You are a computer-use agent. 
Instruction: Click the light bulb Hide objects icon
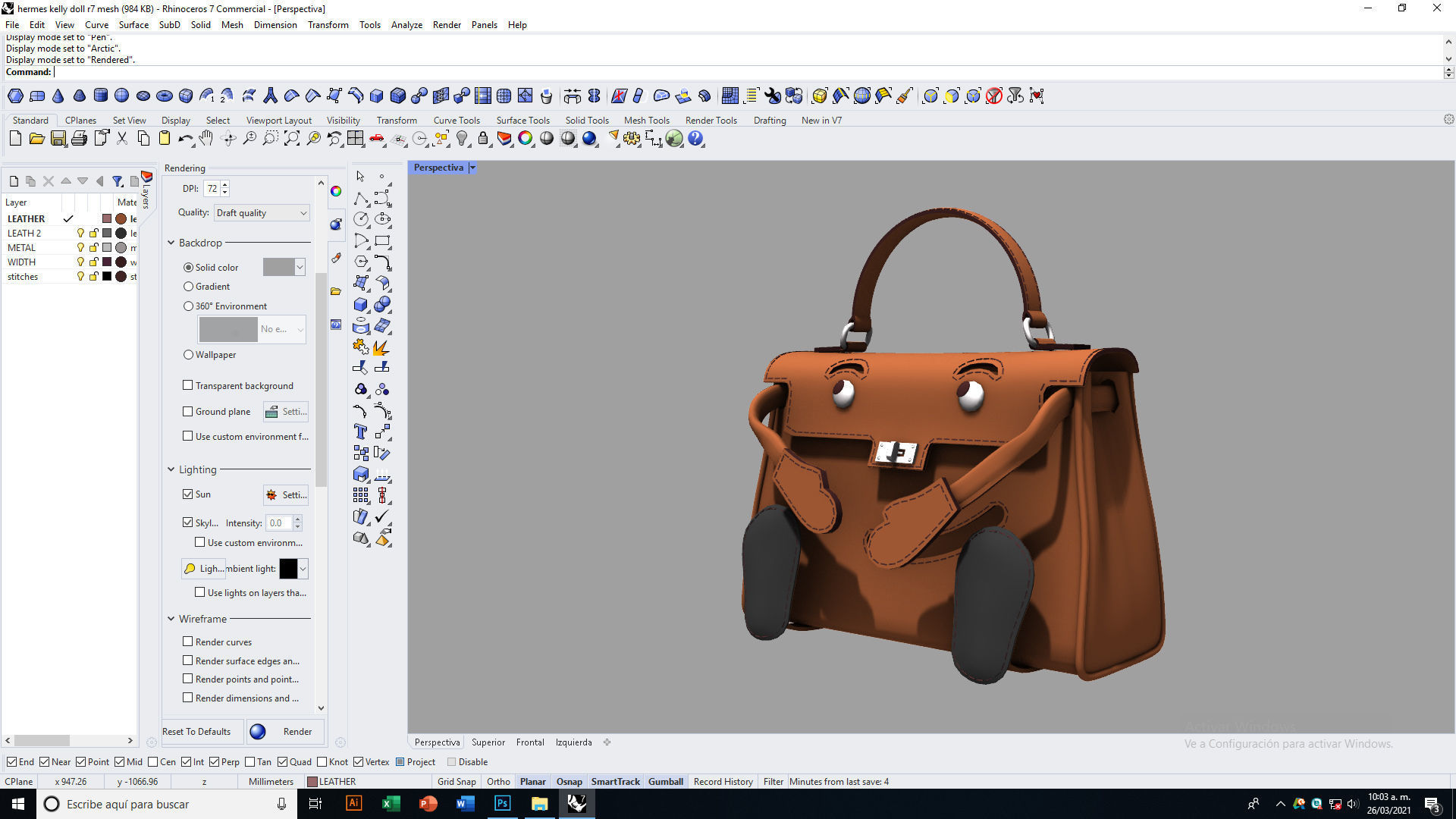[462, 139]
